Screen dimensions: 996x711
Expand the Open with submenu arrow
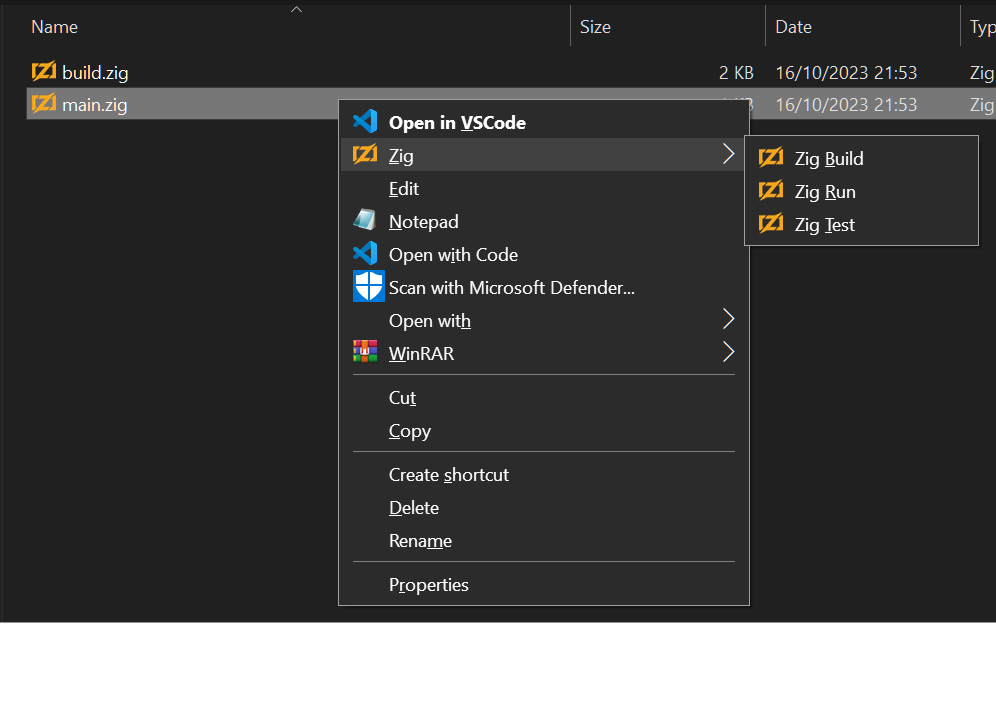pyautogui.click(x=729, y=320)
